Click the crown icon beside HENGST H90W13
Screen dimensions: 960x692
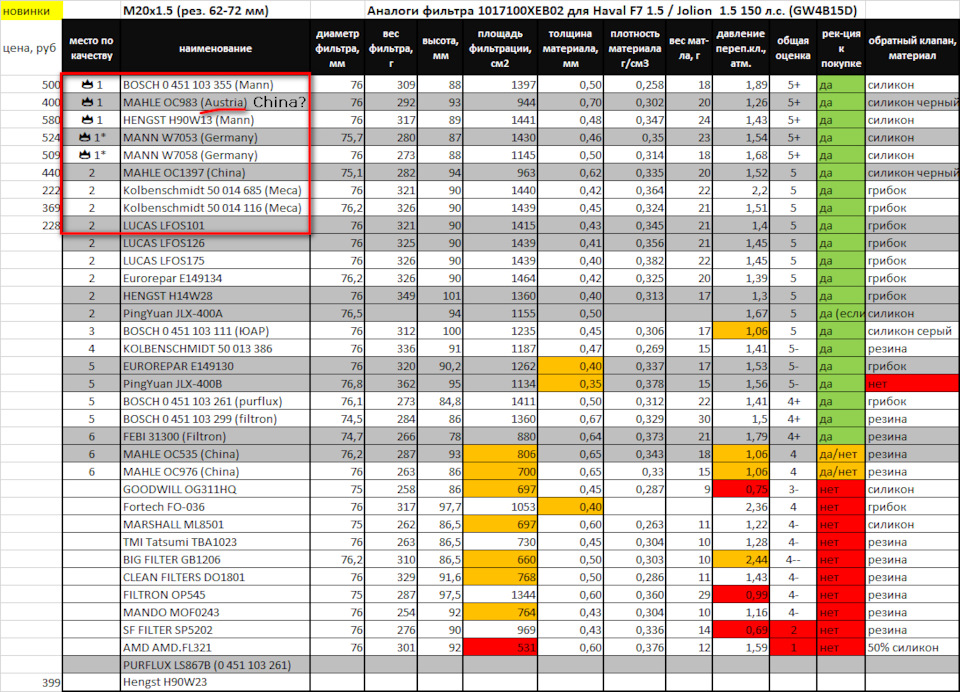pos(87,119)
